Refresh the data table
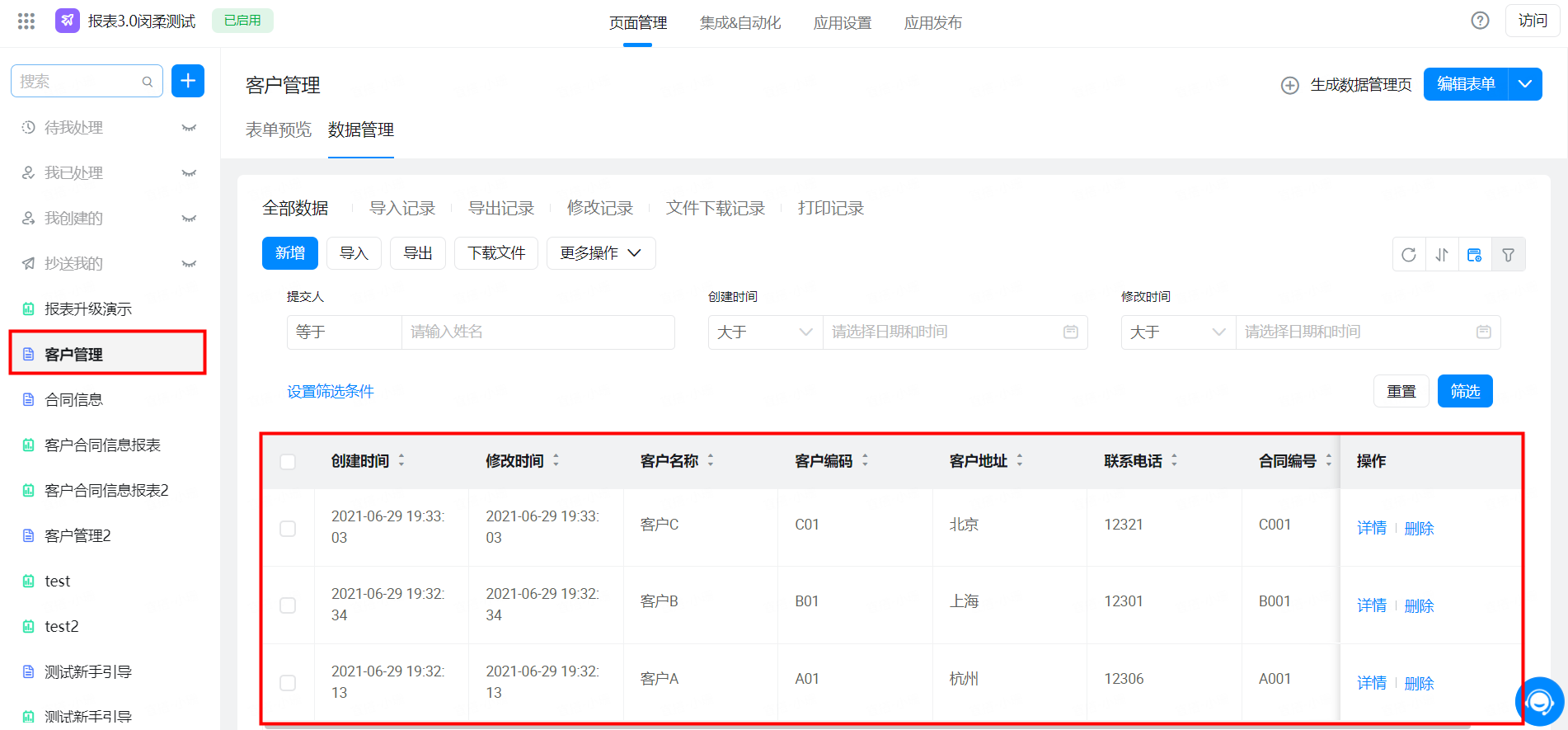This screenshot has height=730, width=1568. pyautogui.click(x=1409, y=255)
